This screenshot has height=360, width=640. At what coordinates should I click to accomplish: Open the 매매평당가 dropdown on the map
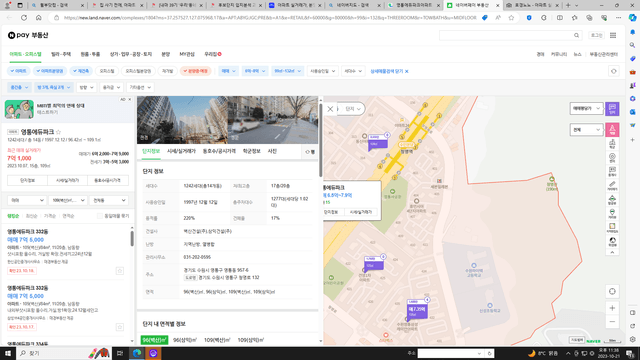point(586,109)
